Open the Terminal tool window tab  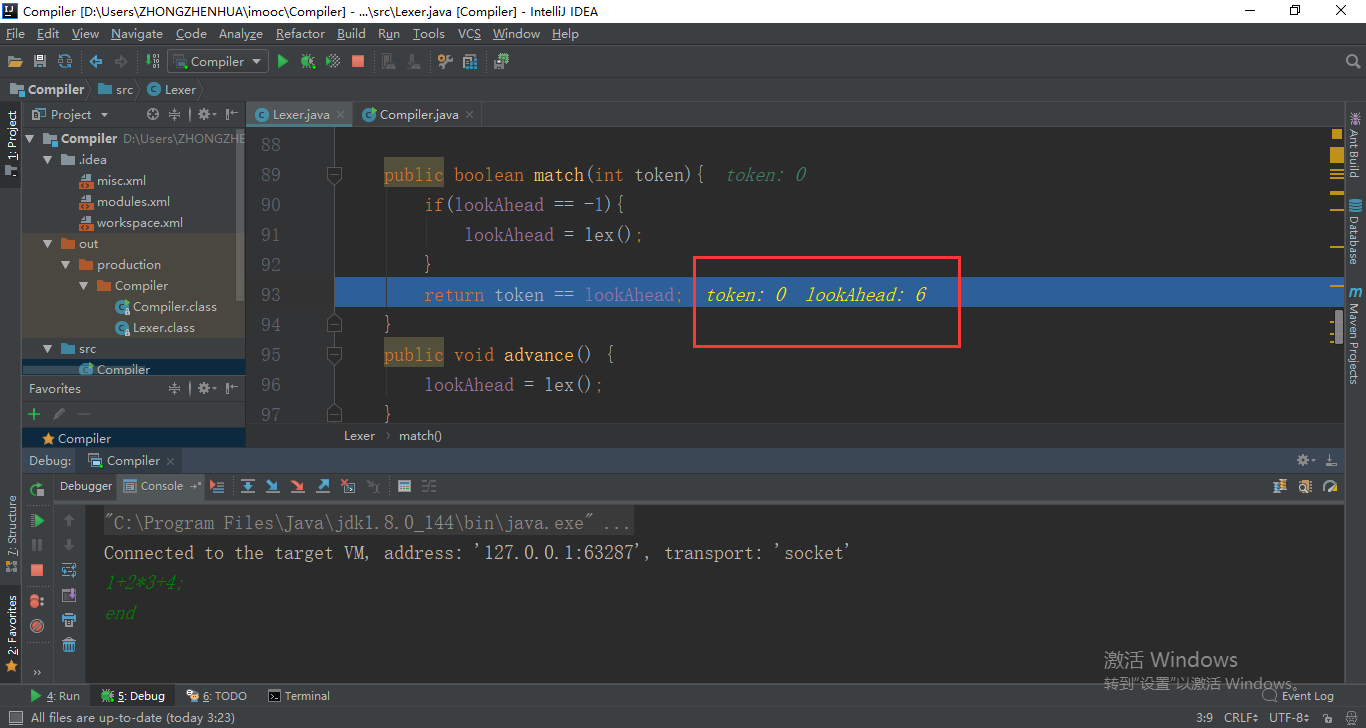pos(298,696)
